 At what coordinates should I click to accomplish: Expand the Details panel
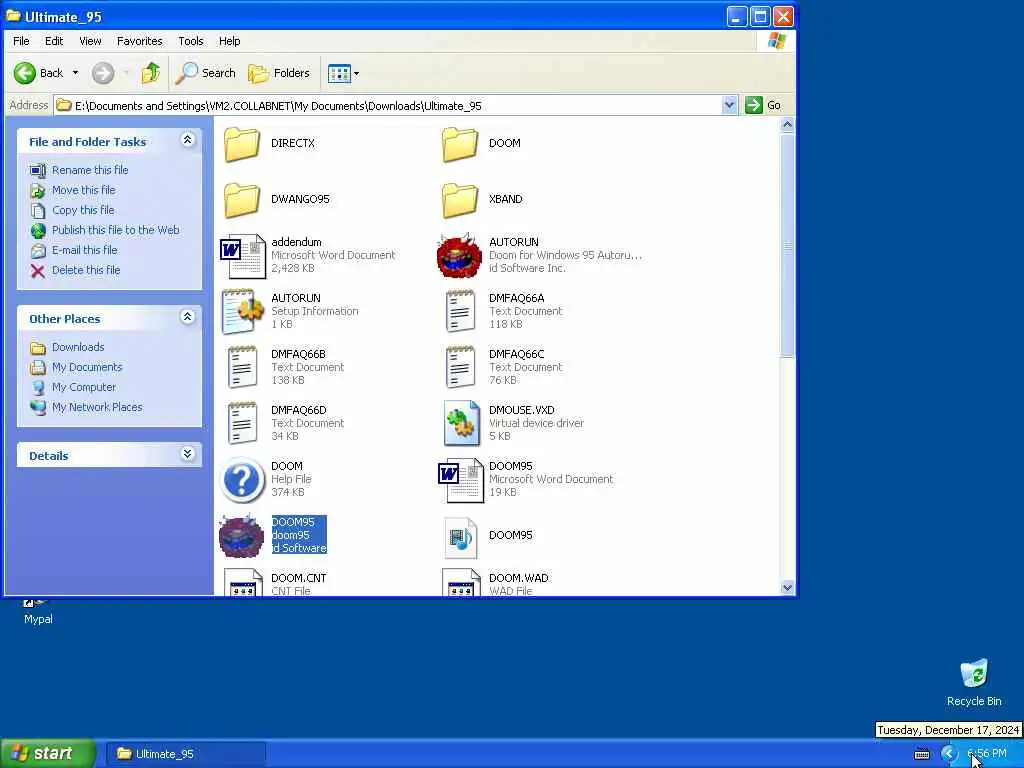pyautogui.click(x=187, y=454)
